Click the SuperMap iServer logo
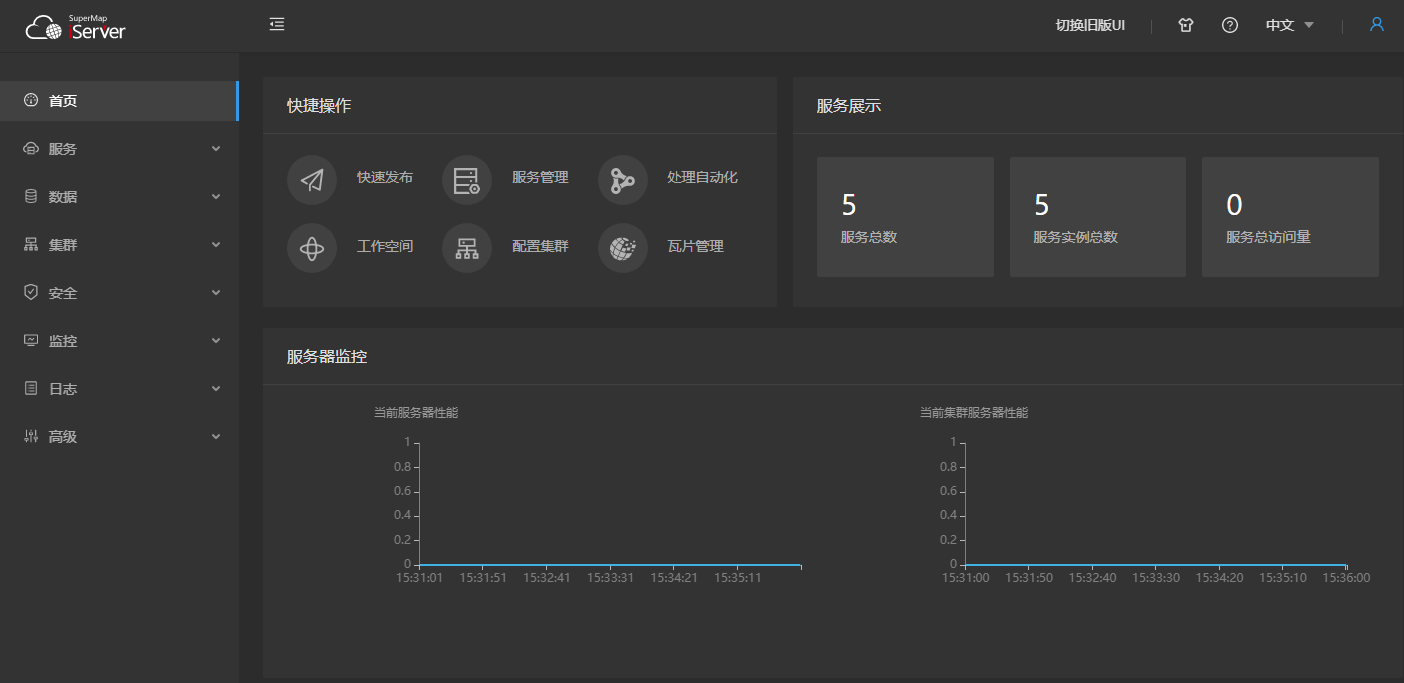1404x683 pixels. (x=75, y=28)
